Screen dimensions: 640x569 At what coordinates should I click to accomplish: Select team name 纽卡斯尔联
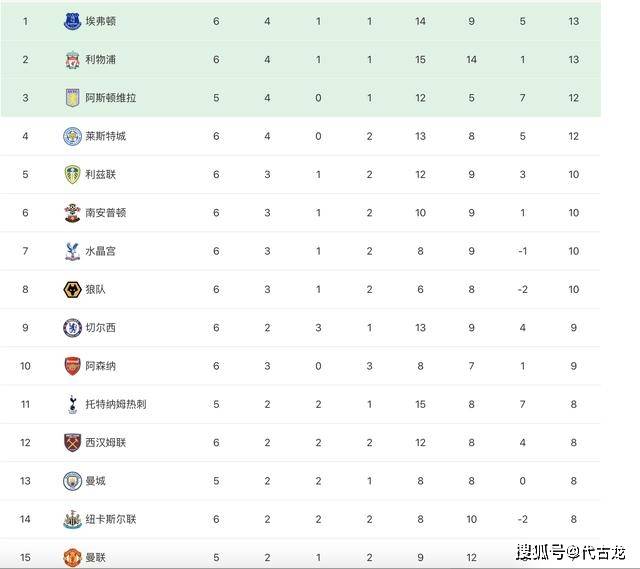(111, 519)
